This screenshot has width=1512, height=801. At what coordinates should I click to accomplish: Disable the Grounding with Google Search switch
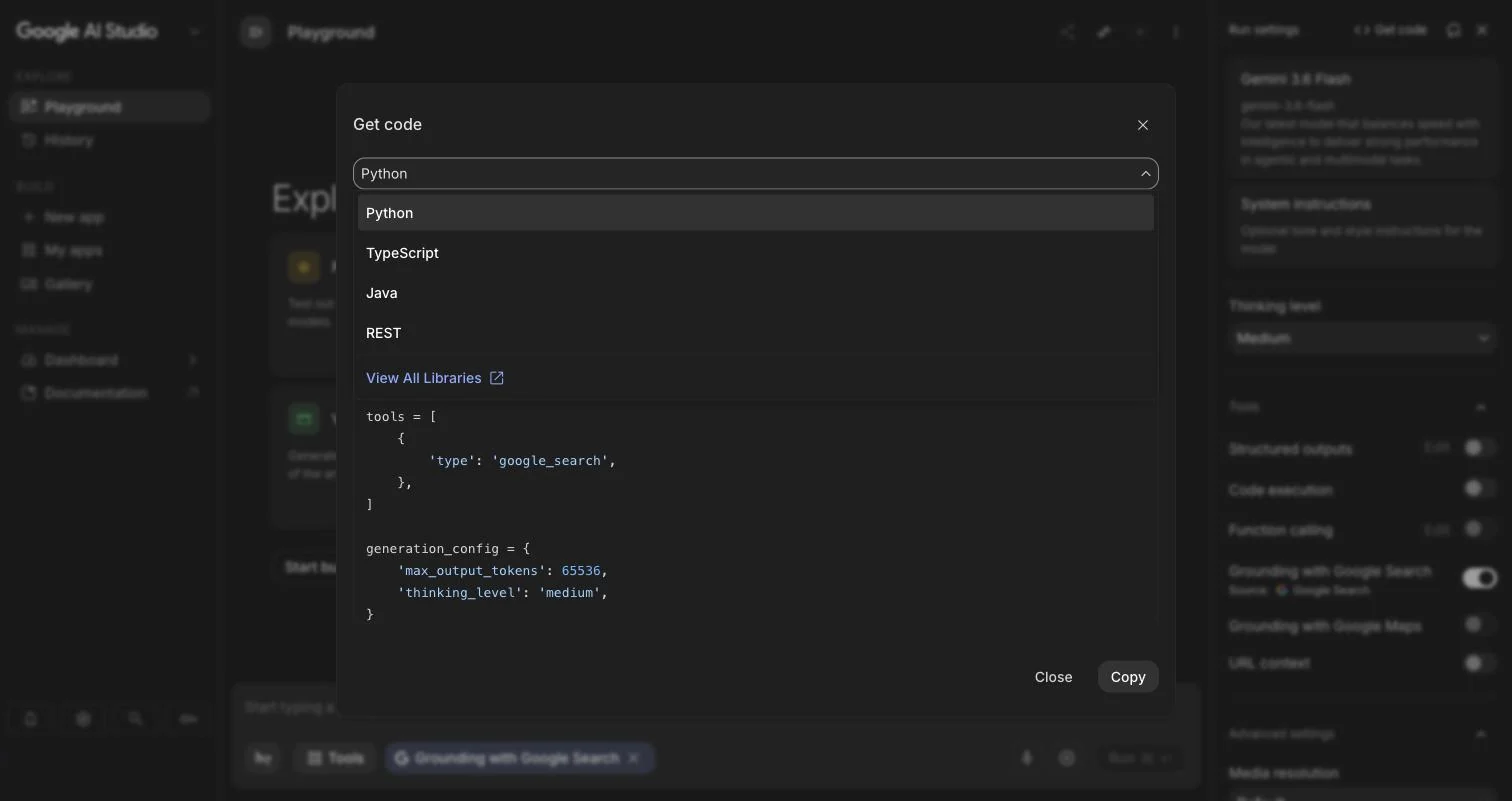pyautogui.click(x=1480, y=578)
